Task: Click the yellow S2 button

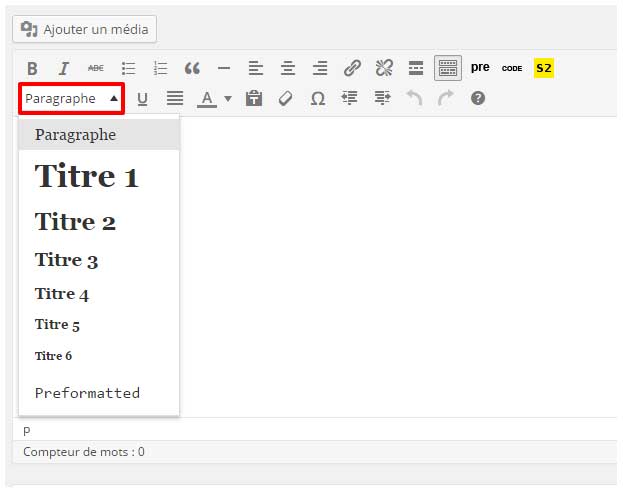Action: [543, 68]
